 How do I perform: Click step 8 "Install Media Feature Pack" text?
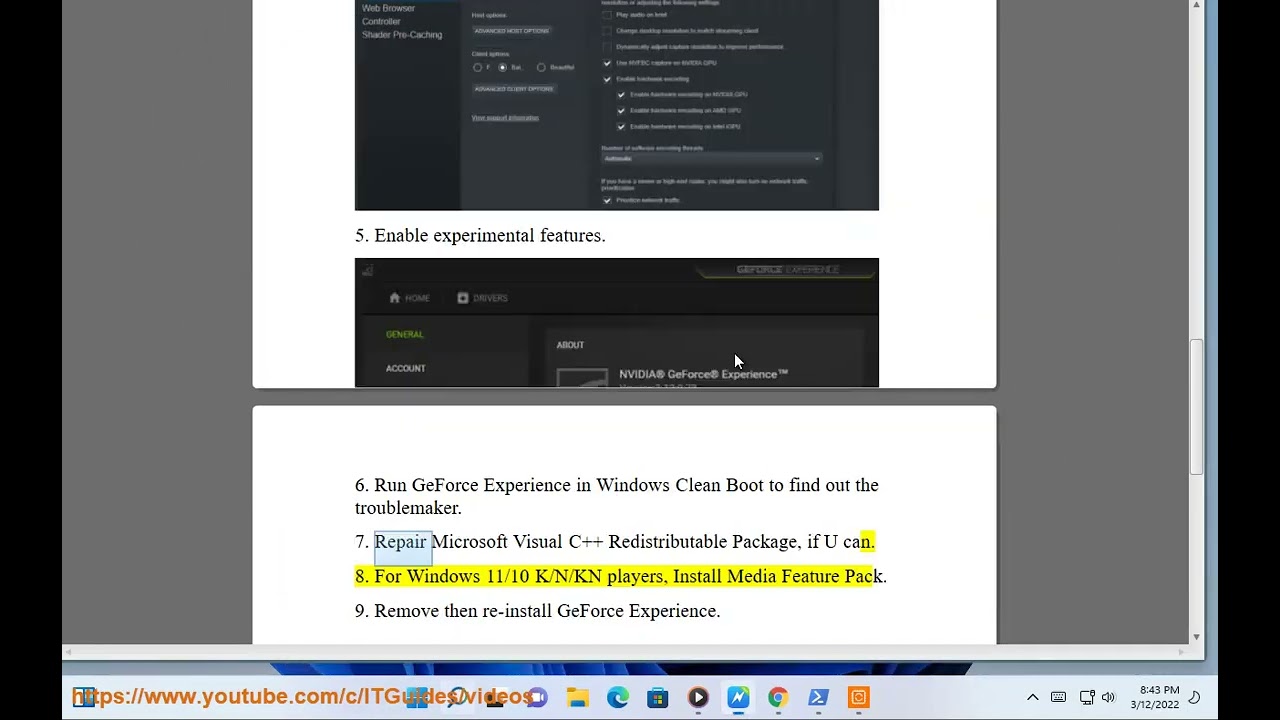click(778, 576)
